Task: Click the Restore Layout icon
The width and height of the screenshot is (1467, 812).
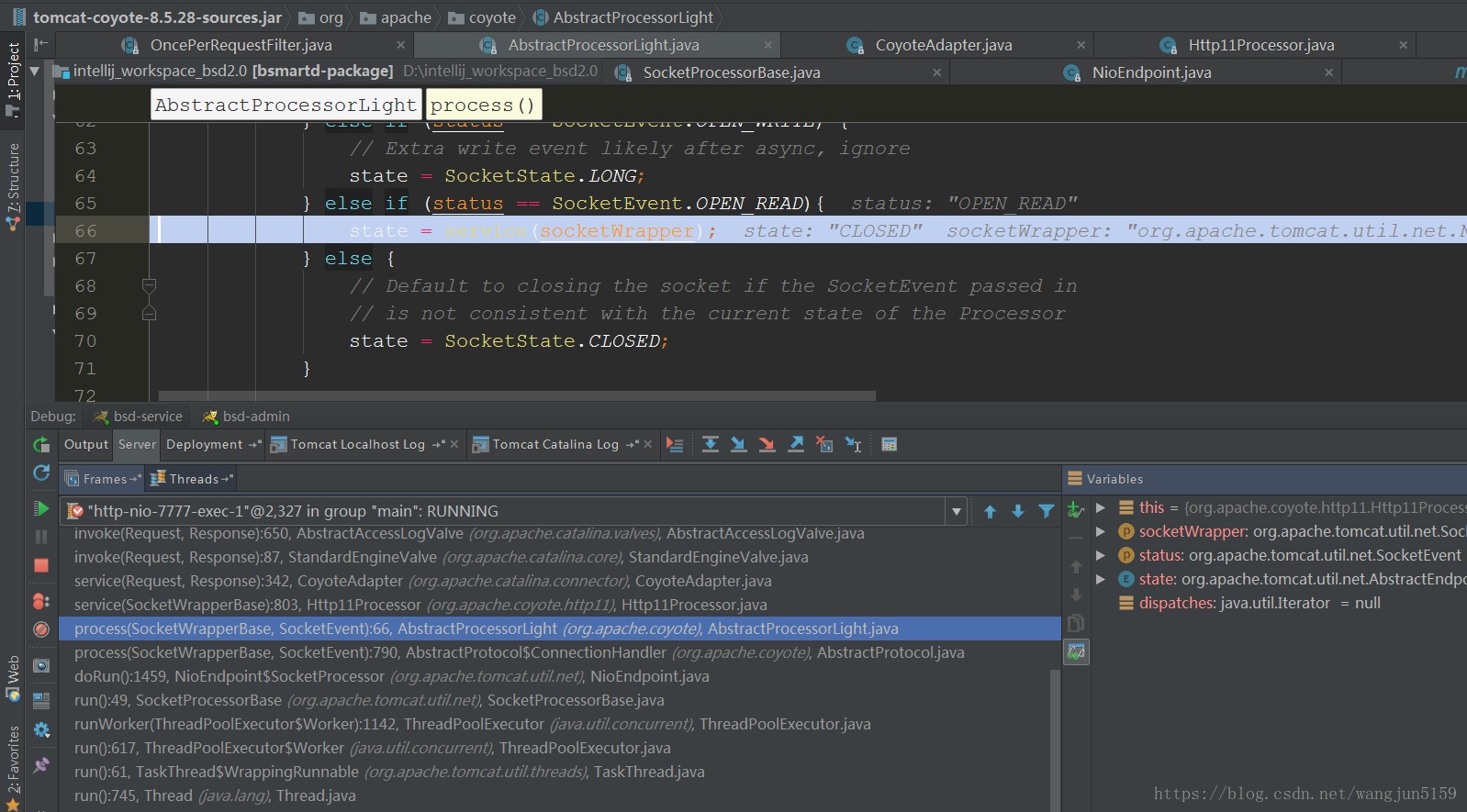Action: tap(41, 701)
